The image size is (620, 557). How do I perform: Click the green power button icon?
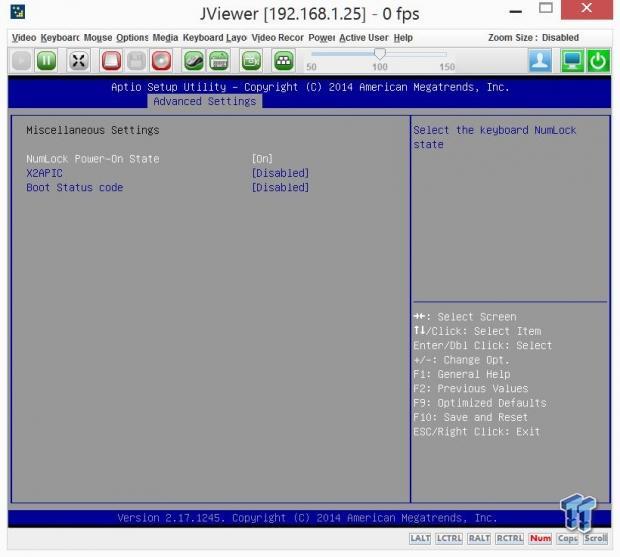pyautogui.click(x=598, y=60)
